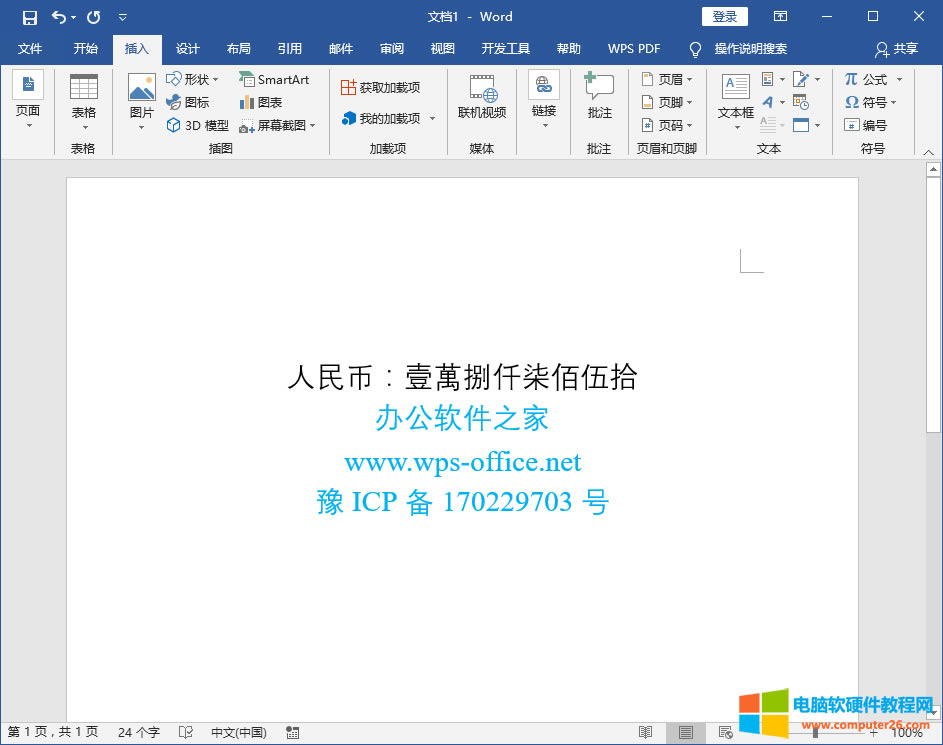Insert a 3D 模型
Viewport: 943px width, 745px height.
tap(197, 125)
